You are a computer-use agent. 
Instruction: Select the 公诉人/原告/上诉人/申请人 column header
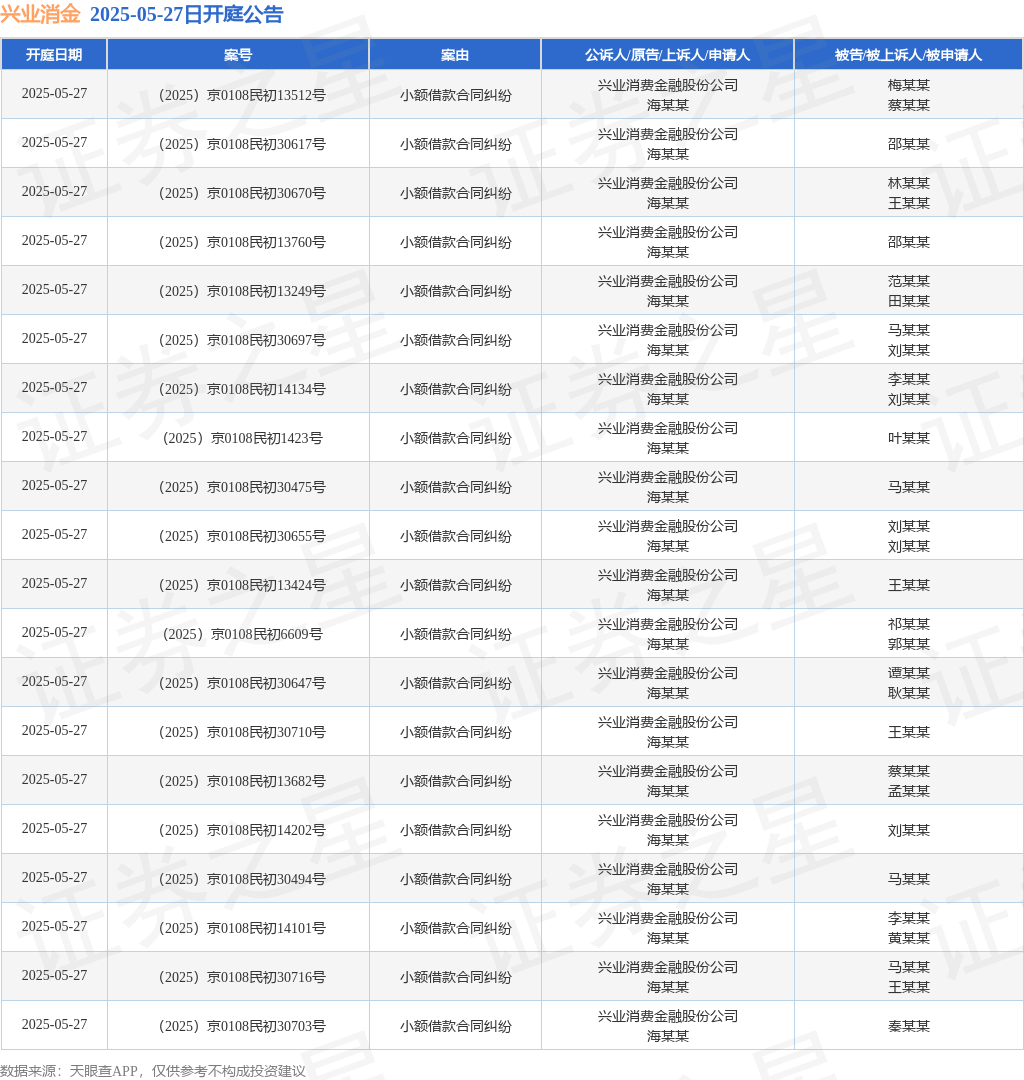tap(667, 54)
